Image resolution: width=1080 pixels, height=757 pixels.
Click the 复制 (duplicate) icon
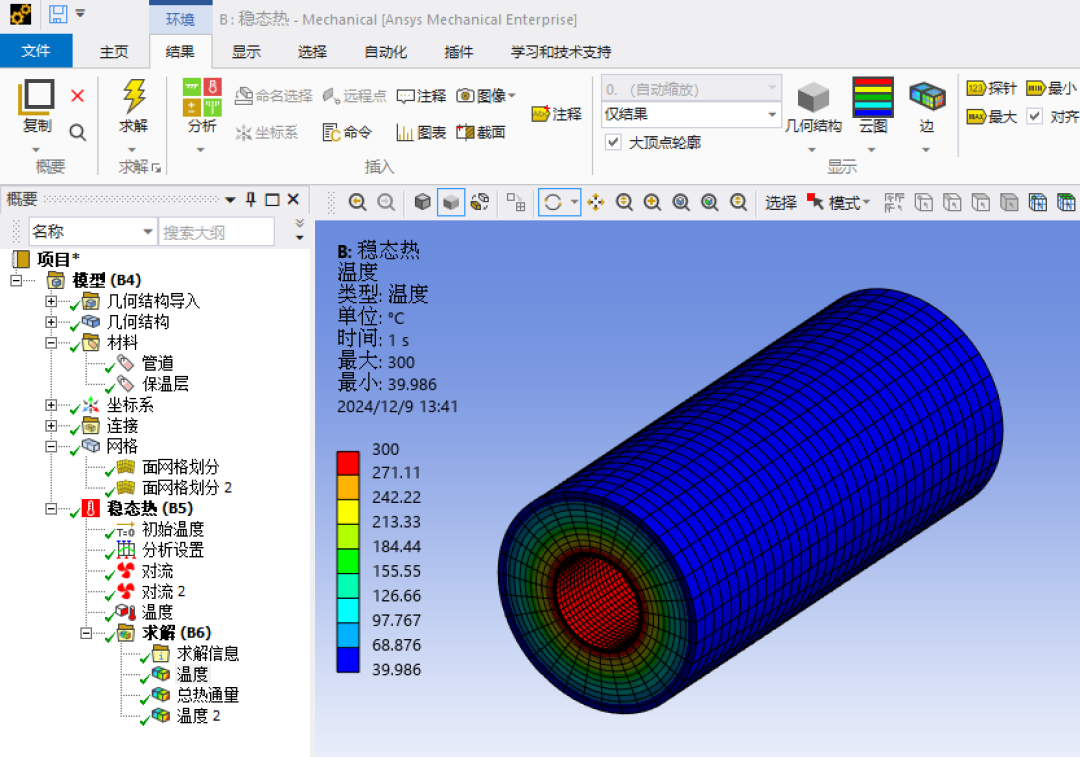37,96
